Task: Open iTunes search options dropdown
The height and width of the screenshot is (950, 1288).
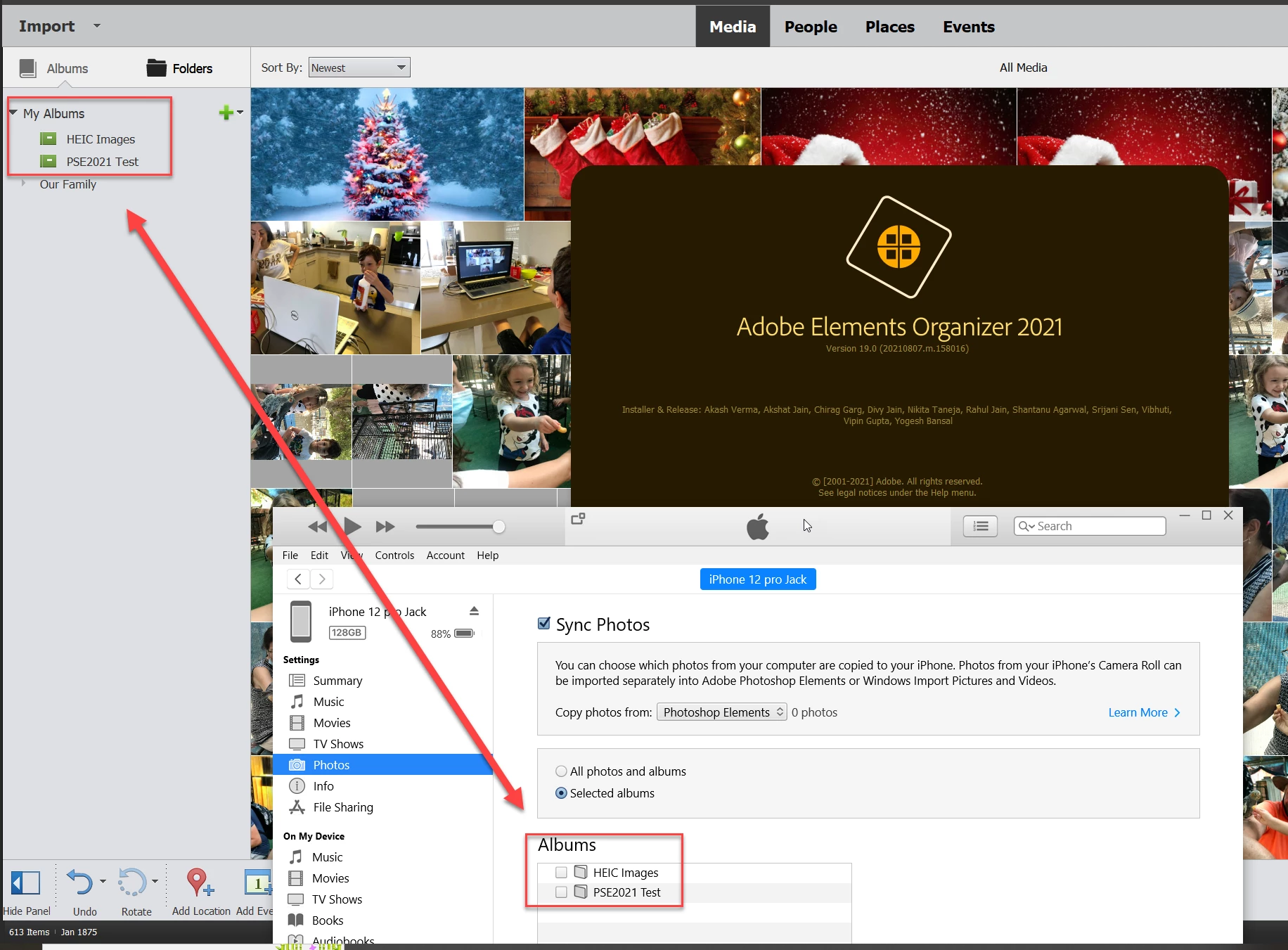Action: 1026,526
